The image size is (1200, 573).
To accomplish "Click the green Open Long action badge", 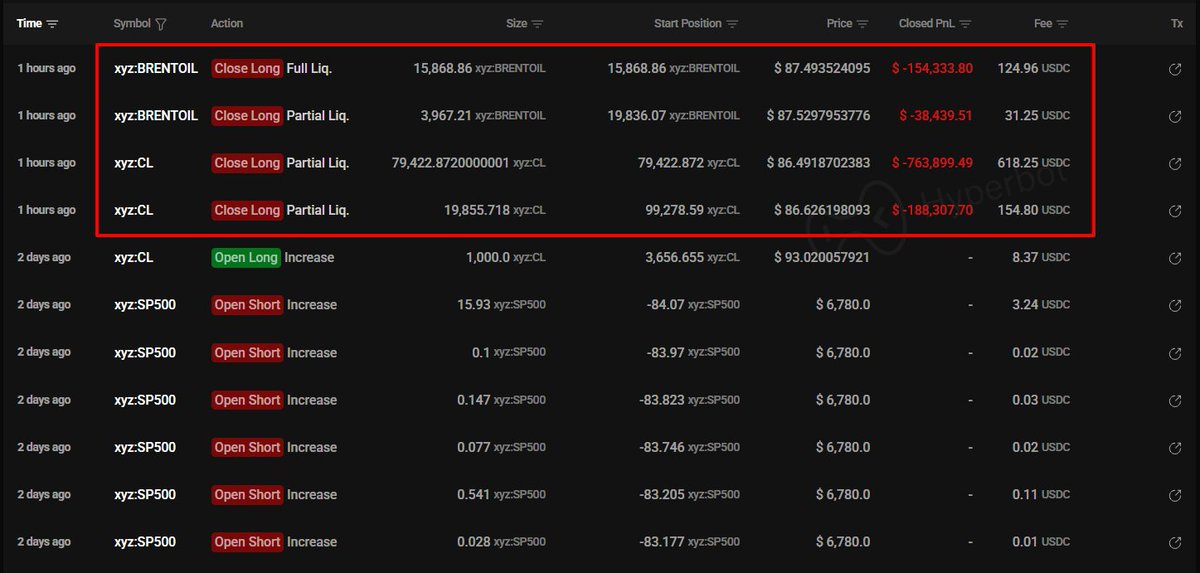I will tap(246, 258).
